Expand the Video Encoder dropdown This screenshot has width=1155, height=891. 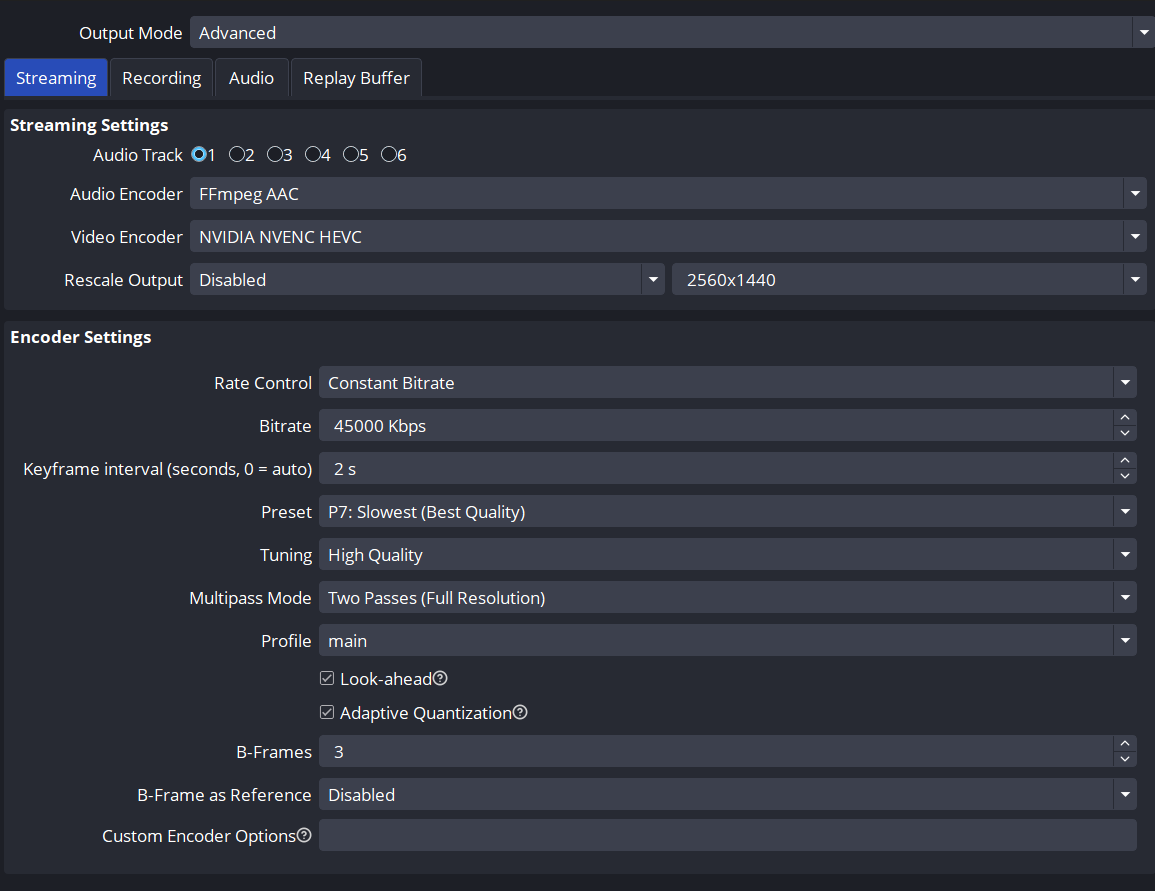pos(1134,238)
